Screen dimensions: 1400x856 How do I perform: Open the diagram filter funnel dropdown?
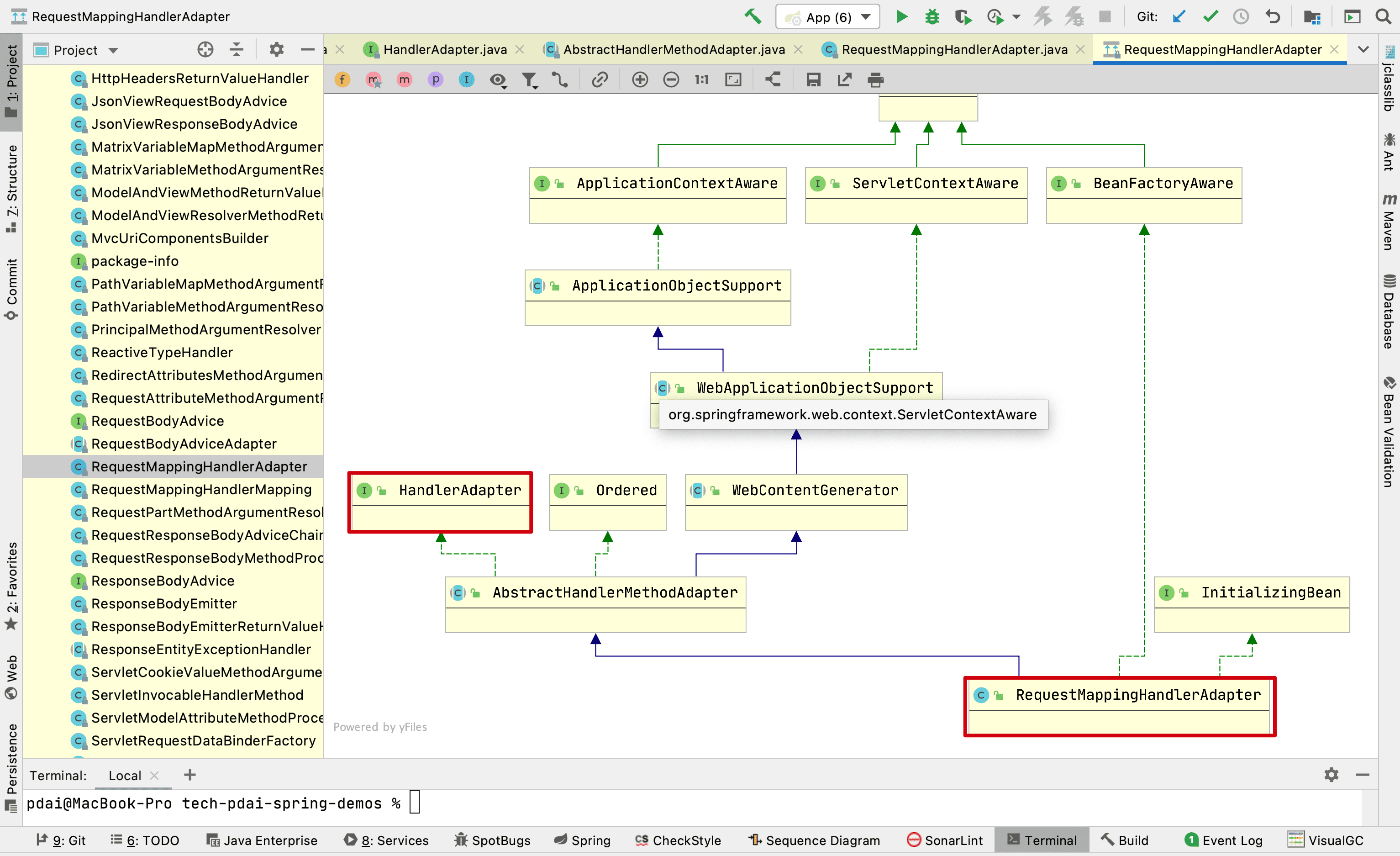point(530,80)
